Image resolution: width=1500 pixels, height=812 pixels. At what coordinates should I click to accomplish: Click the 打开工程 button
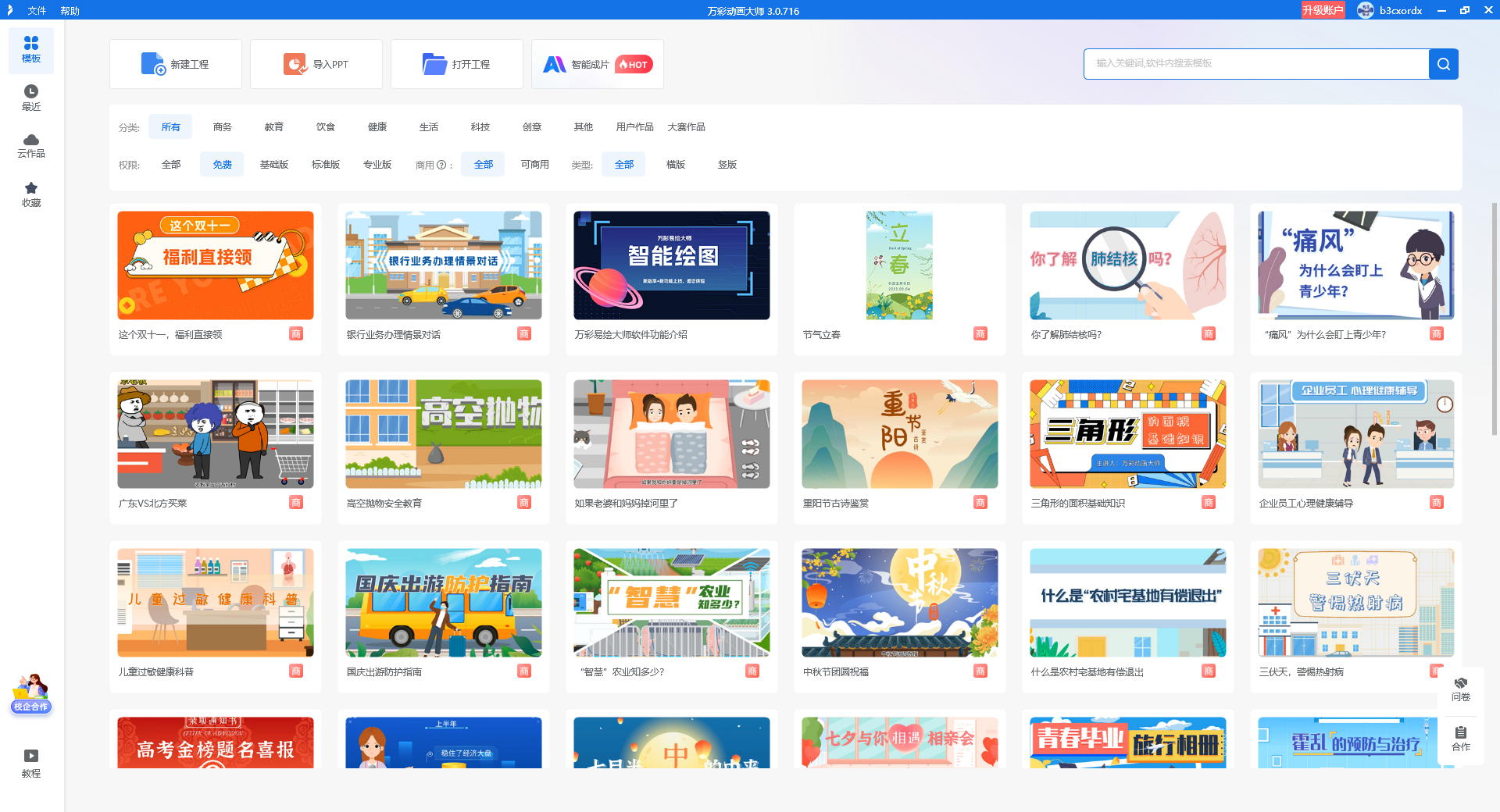[x=457, y=64]
